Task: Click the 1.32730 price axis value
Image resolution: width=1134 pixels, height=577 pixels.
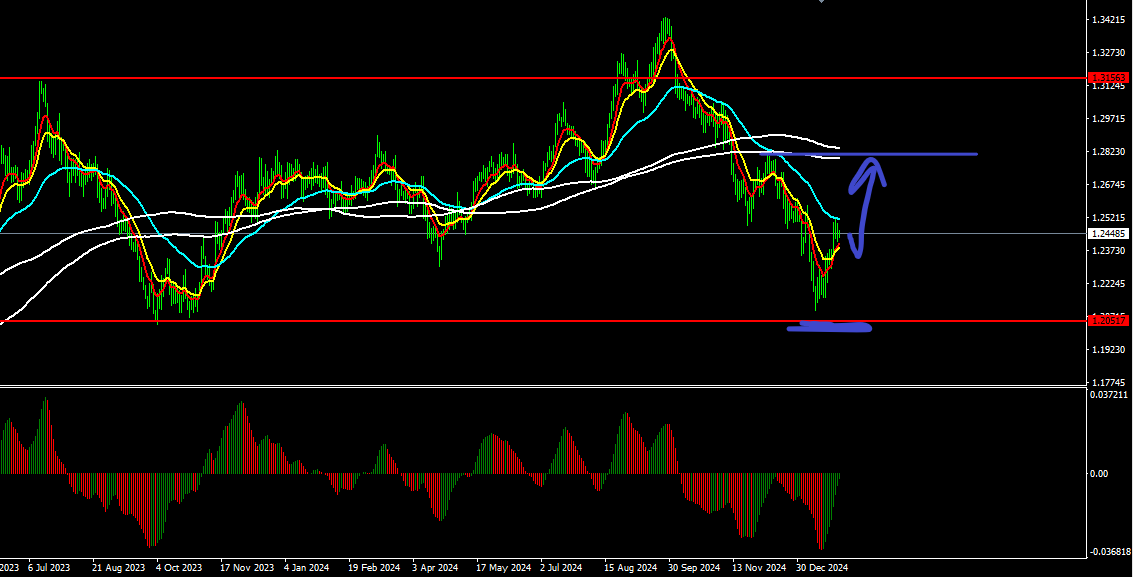Action: (x=1109, y=53)
